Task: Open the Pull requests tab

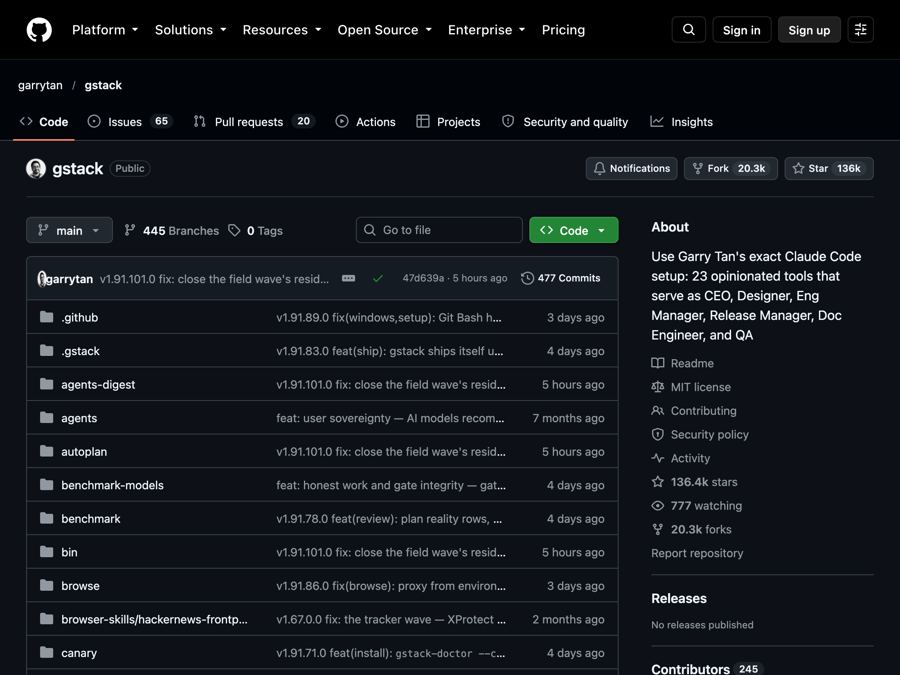Action: pyautogui.click(x=254, y=122)
